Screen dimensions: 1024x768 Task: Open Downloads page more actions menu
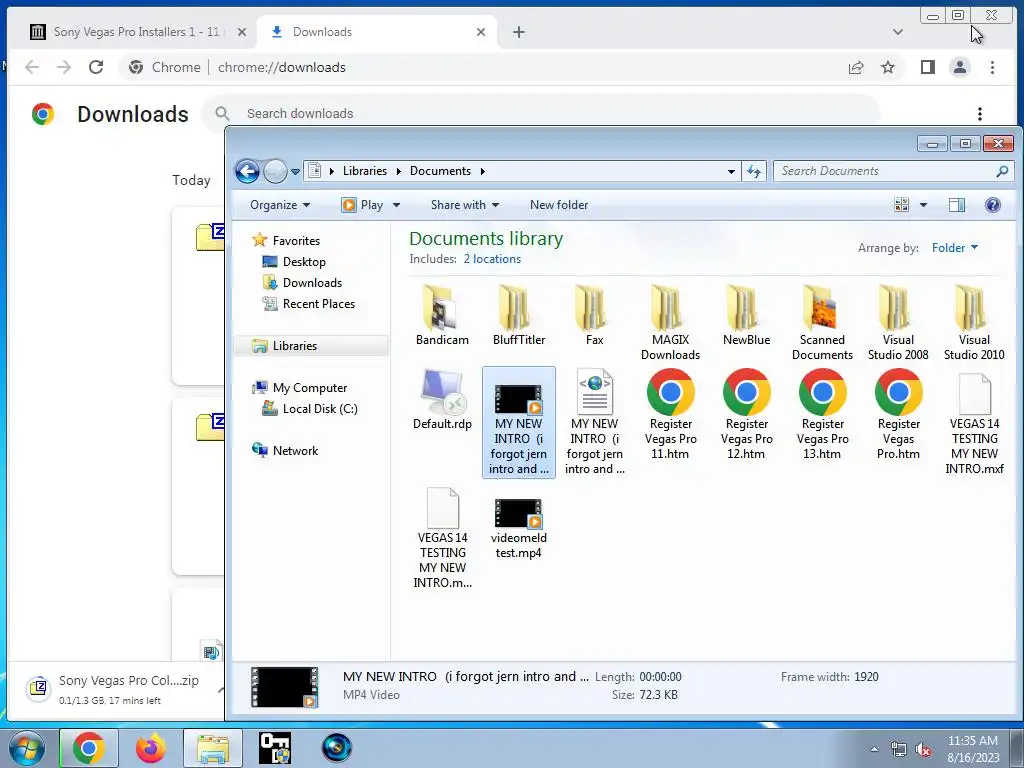pyautogui.click(x=980, y=114)
